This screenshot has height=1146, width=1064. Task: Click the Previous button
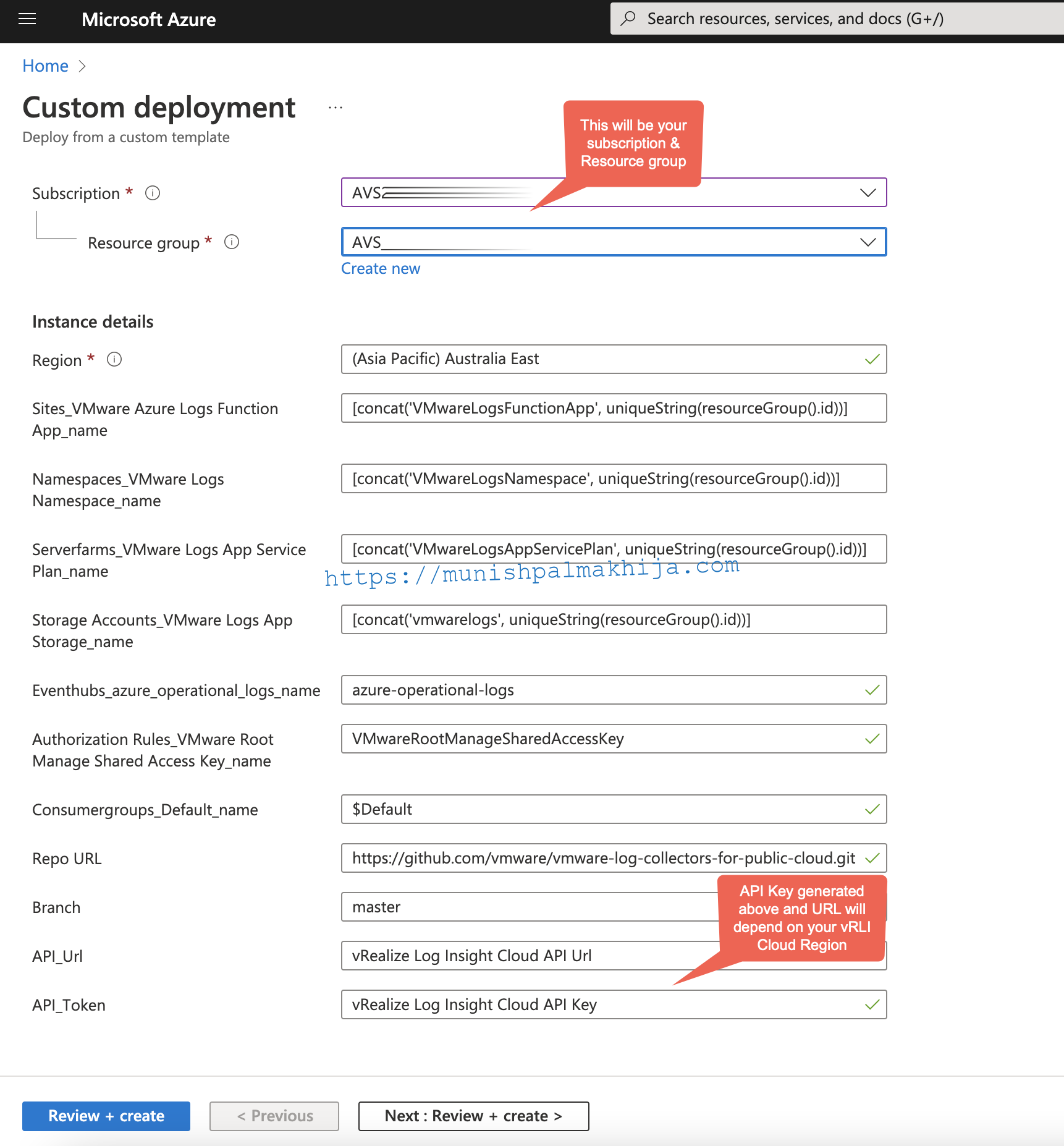274,1116
